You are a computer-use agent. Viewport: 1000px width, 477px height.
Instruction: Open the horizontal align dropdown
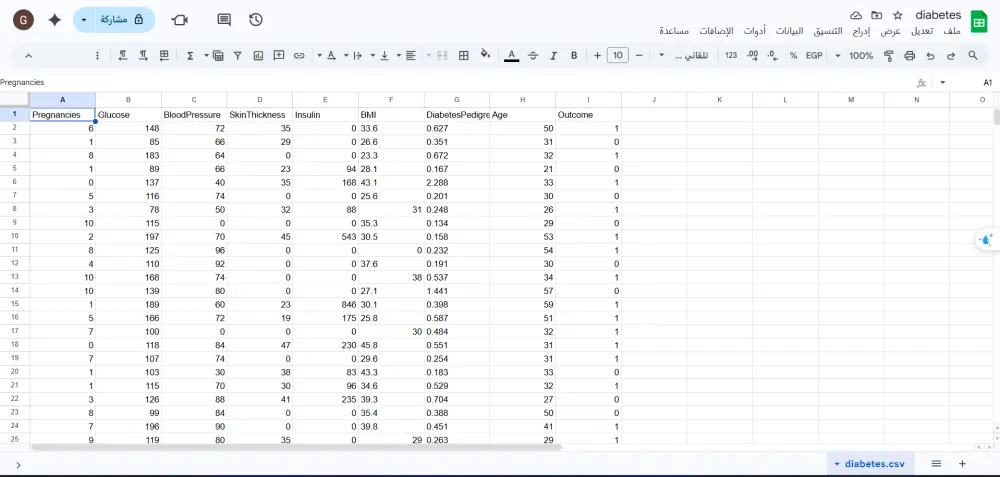tap(406, 55)
